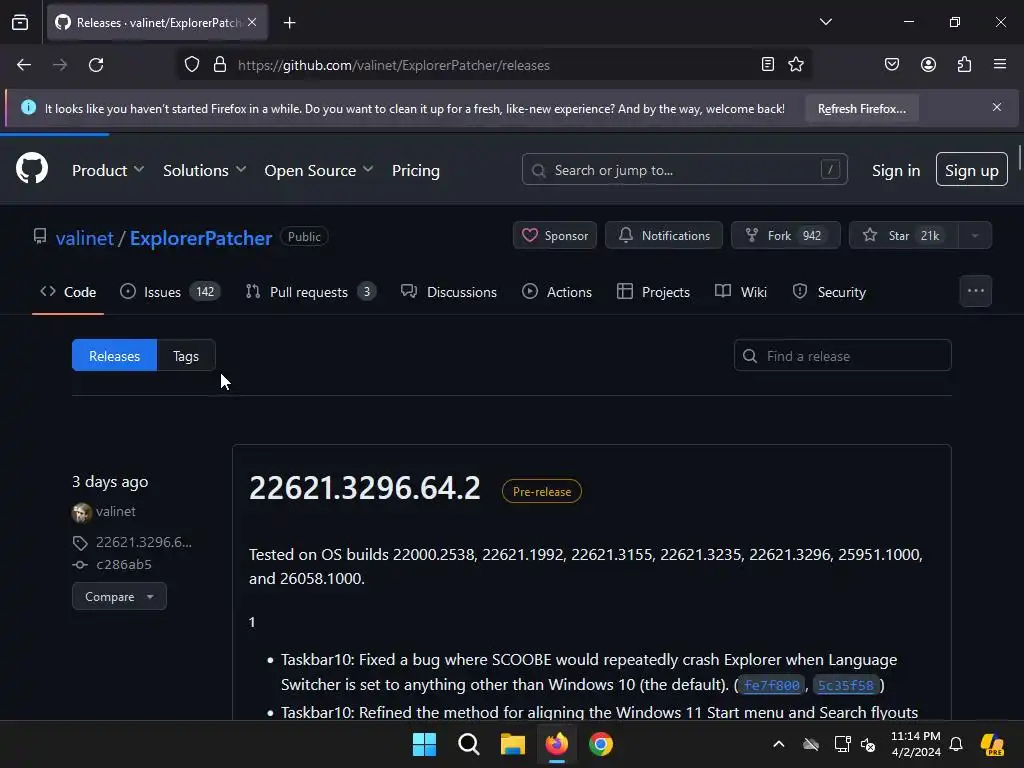Close the Releases tab
The image size is (1024, 768).
click(252, 22)
